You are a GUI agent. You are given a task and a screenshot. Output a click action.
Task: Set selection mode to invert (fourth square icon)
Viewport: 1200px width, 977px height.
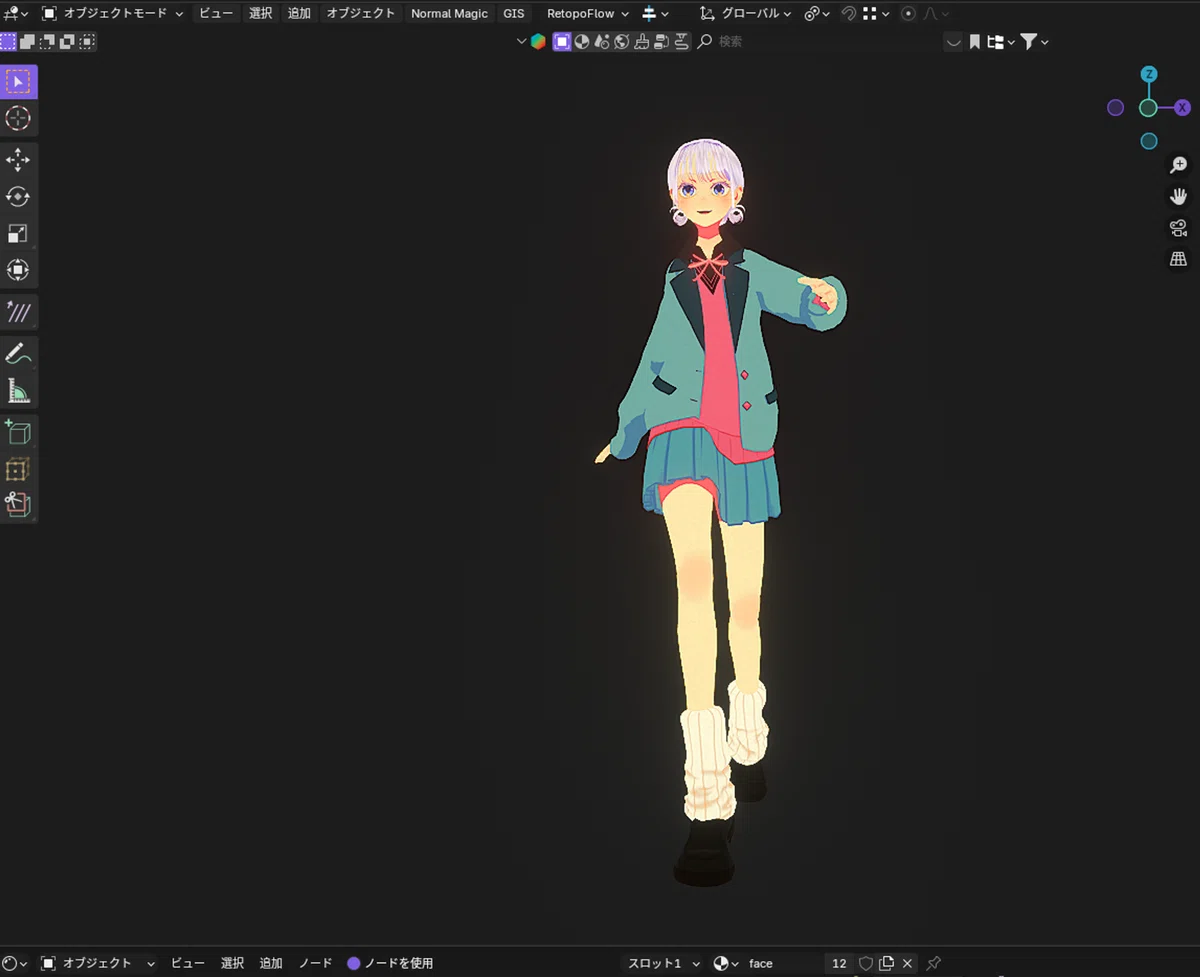68,42
